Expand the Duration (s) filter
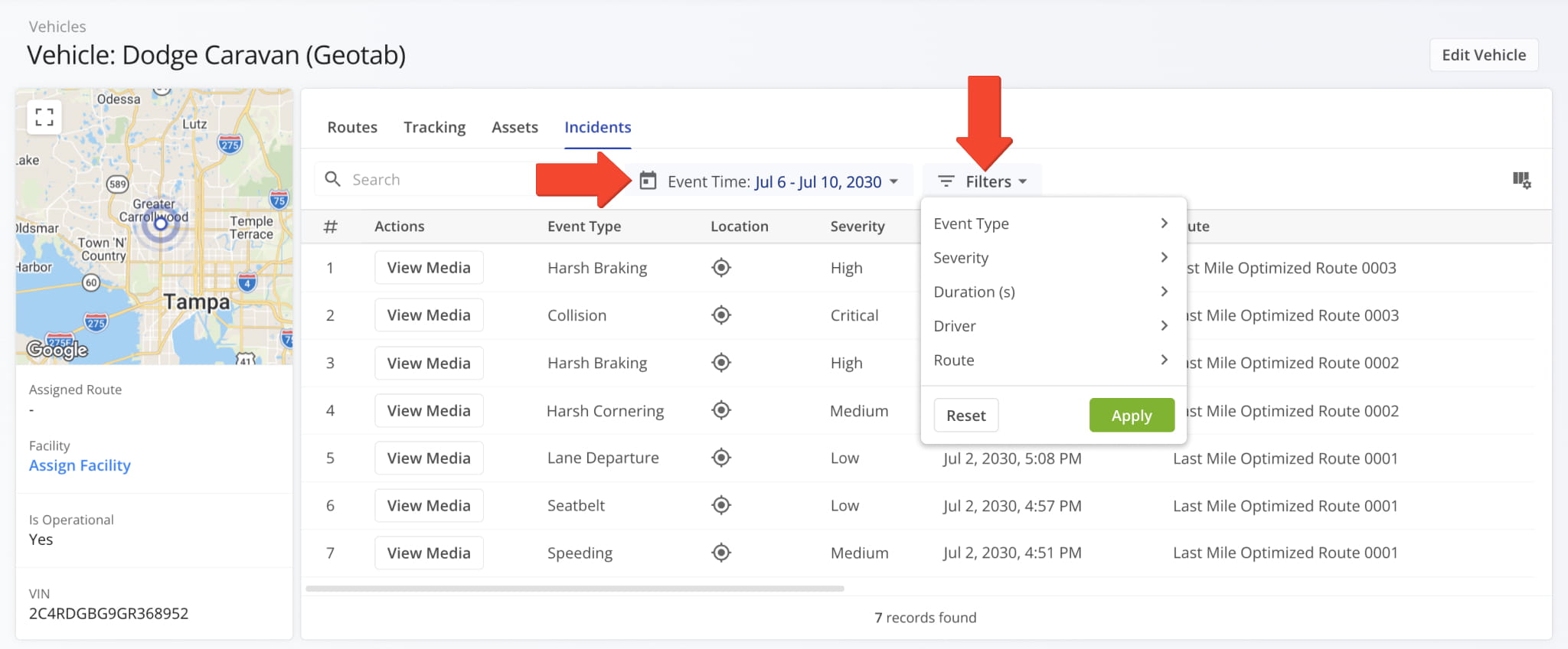Screen dimensions: 1568x649 point(1052,292)
